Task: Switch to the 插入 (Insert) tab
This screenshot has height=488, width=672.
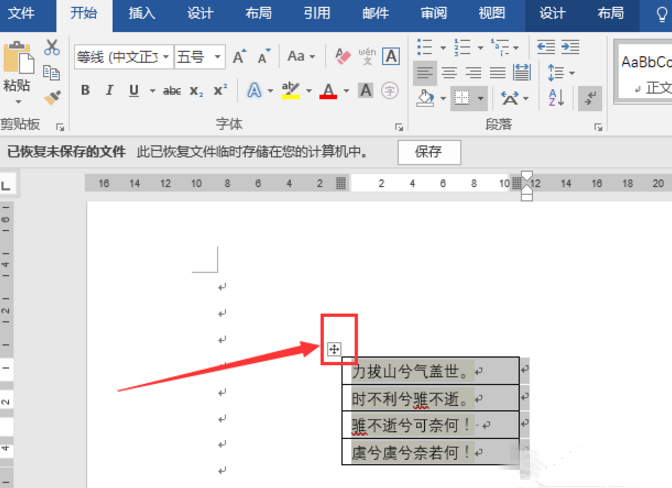Action: click(142, 14)
